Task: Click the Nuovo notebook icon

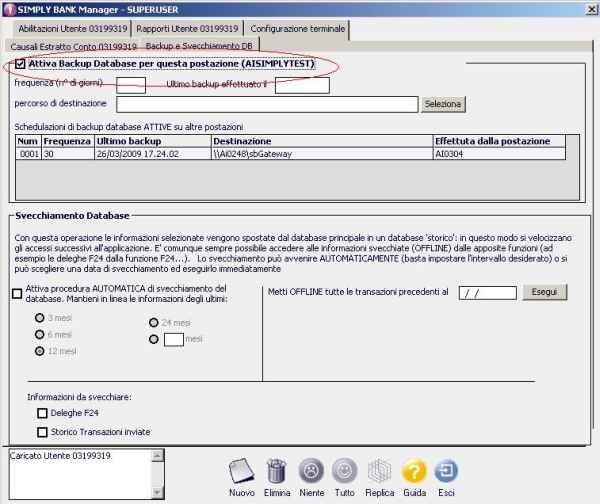Action: click(241, 471)
